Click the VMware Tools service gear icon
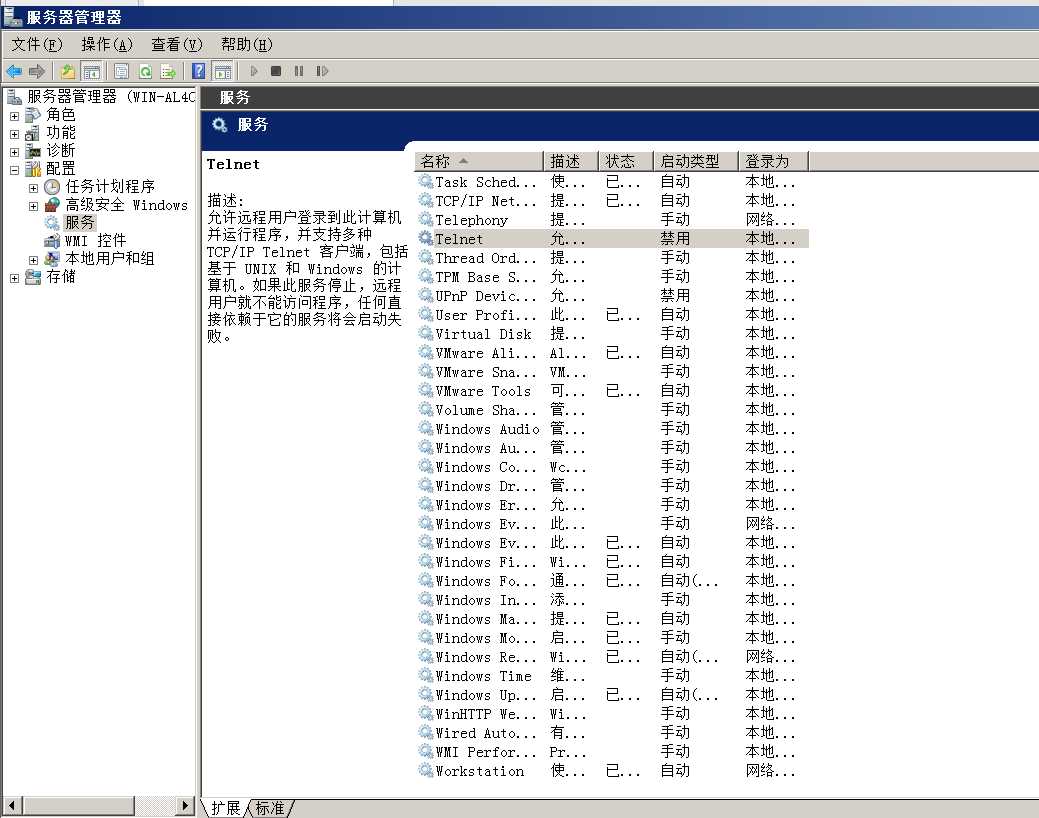Image resolution: width=1039 pixels, height=818 pixels. (x=425, y=390)
